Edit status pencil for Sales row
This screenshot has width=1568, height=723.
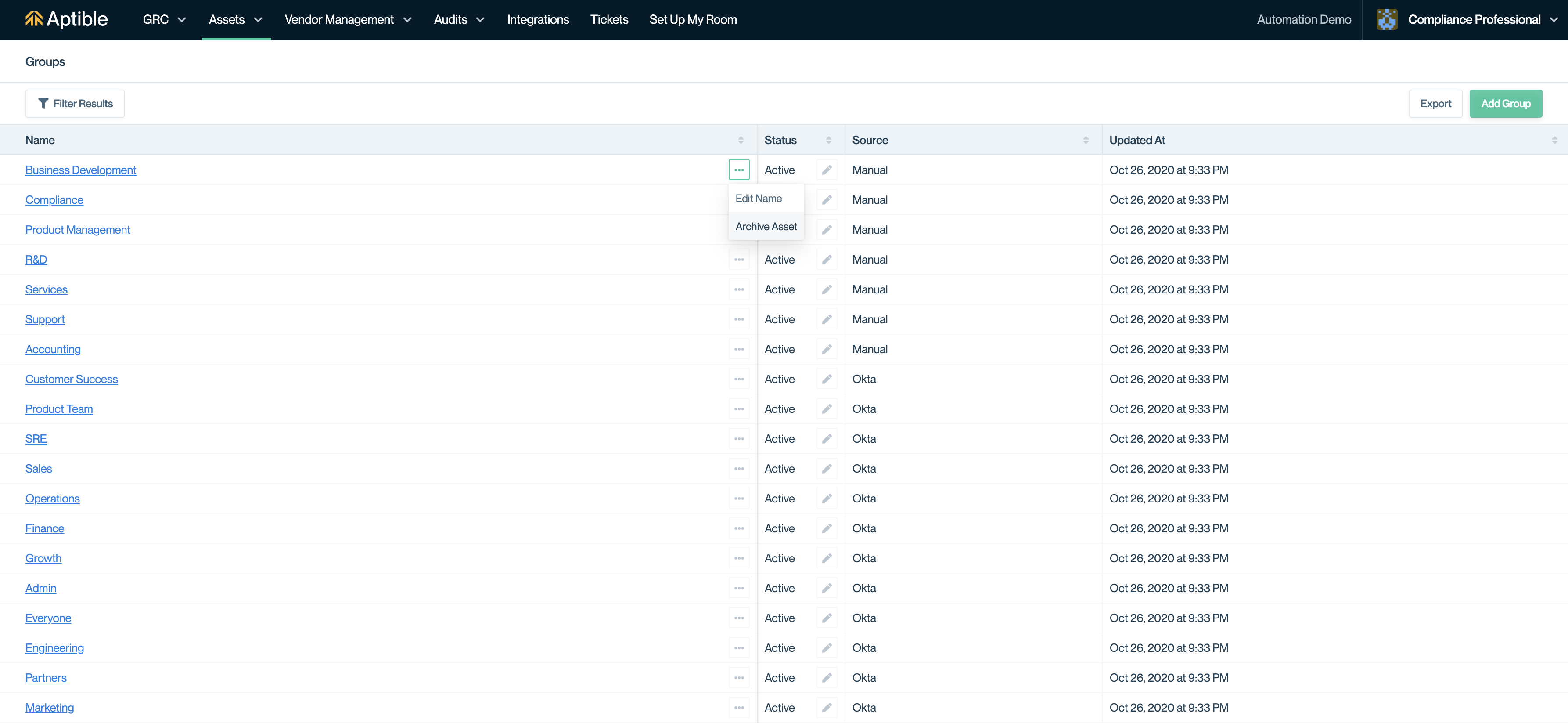point(827,468)
